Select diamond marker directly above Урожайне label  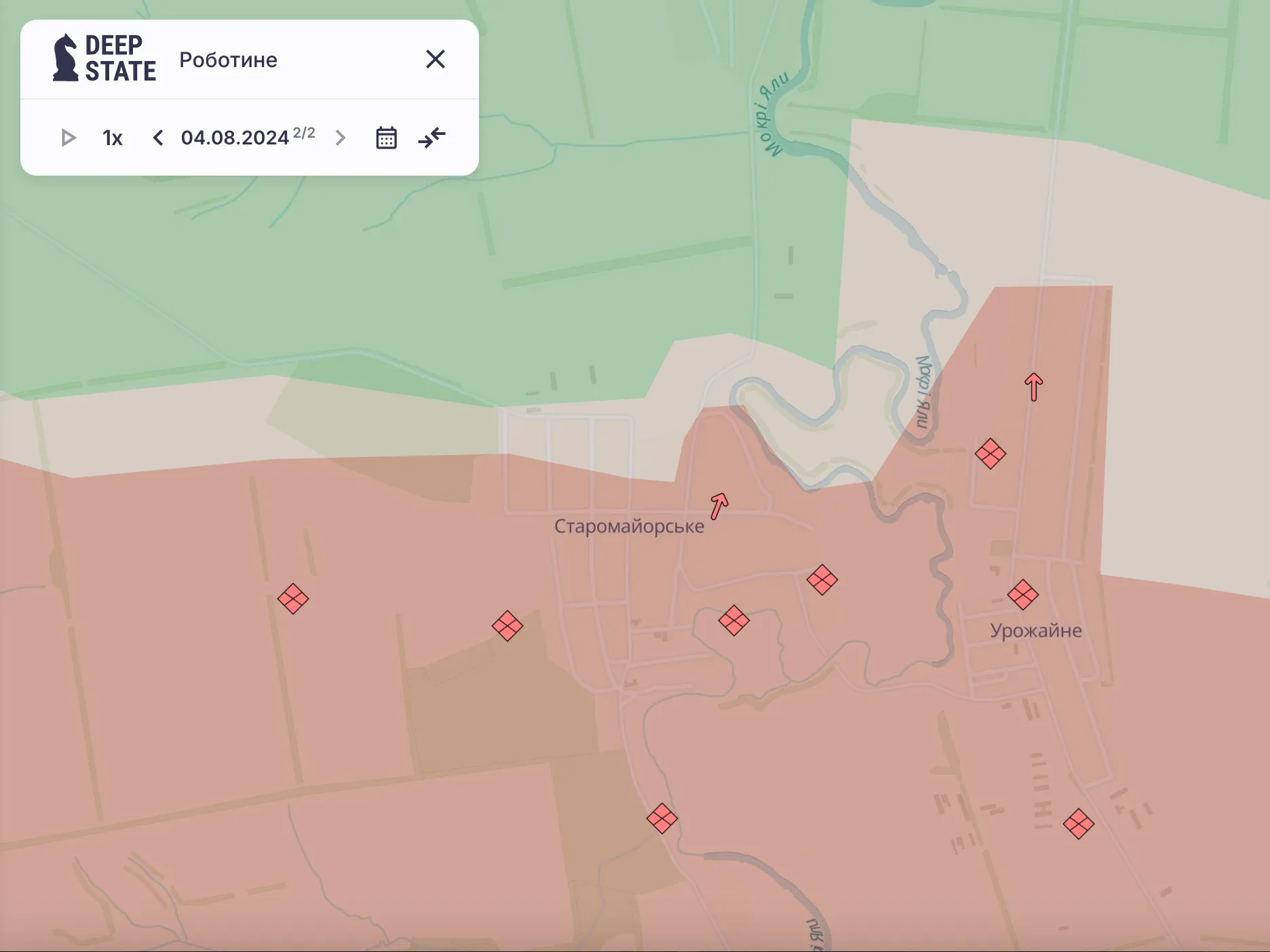pyautogui.click(x=1022, y=595)
